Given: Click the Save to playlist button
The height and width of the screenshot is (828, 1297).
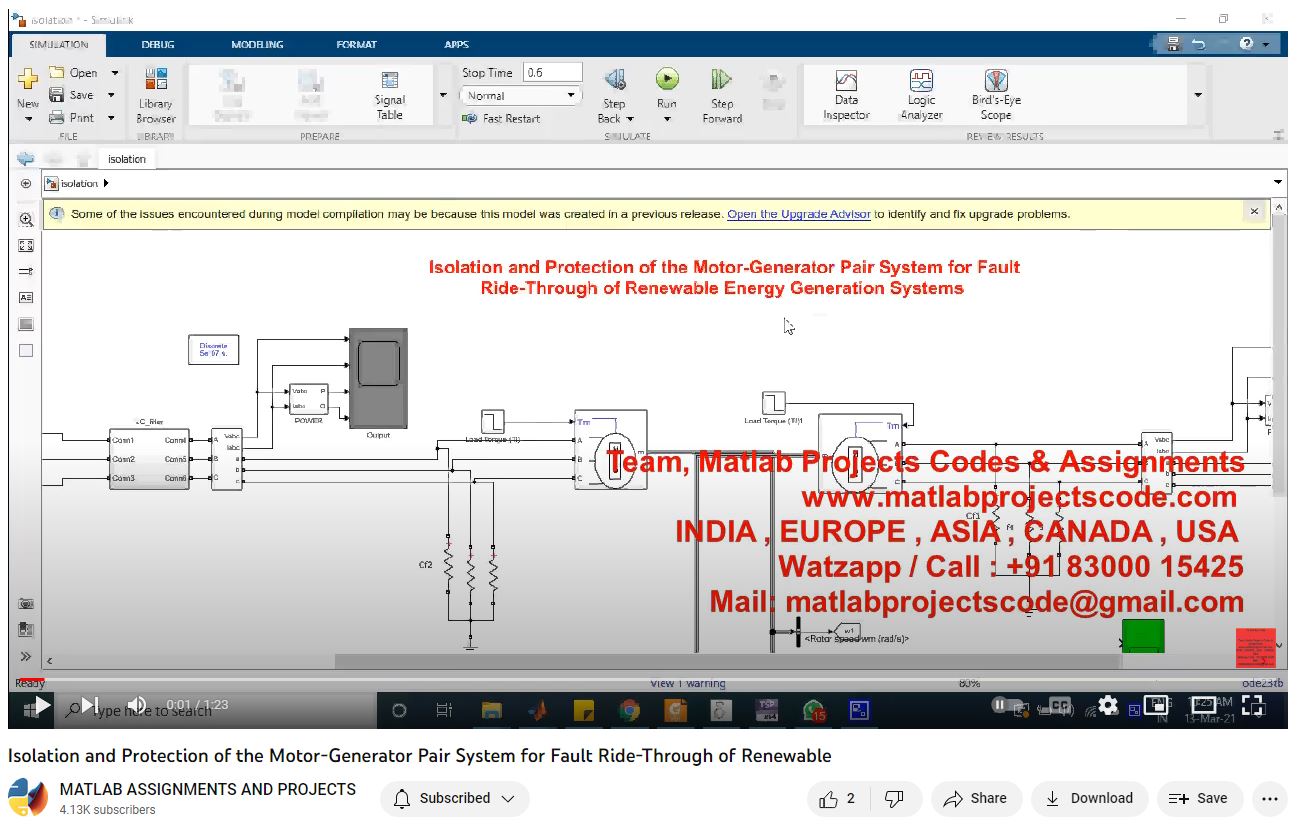Looking at the screenshot, I should coord(1199,798).
